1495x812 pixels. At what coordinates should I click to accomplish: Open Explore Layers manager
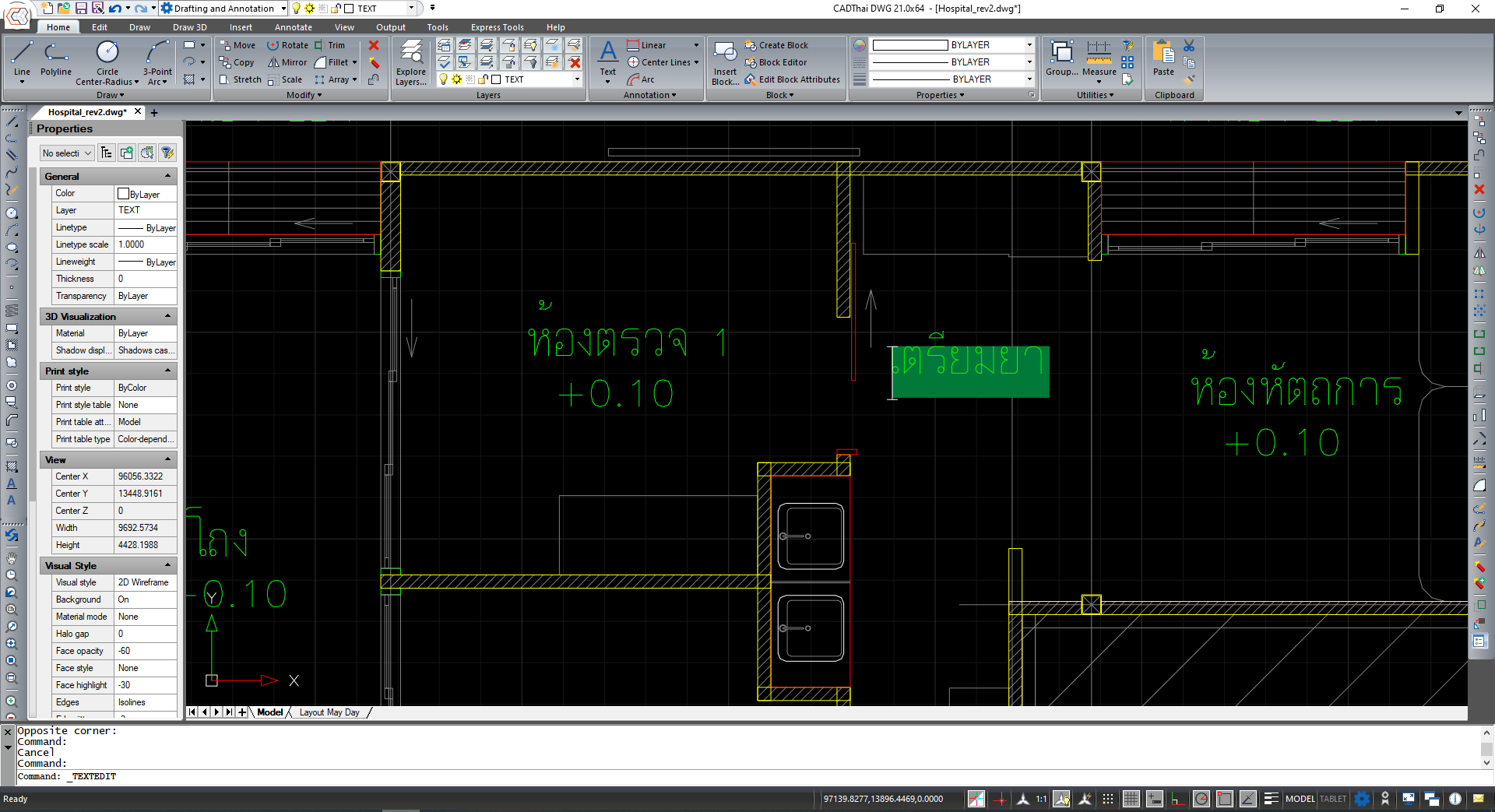[410, 62]
